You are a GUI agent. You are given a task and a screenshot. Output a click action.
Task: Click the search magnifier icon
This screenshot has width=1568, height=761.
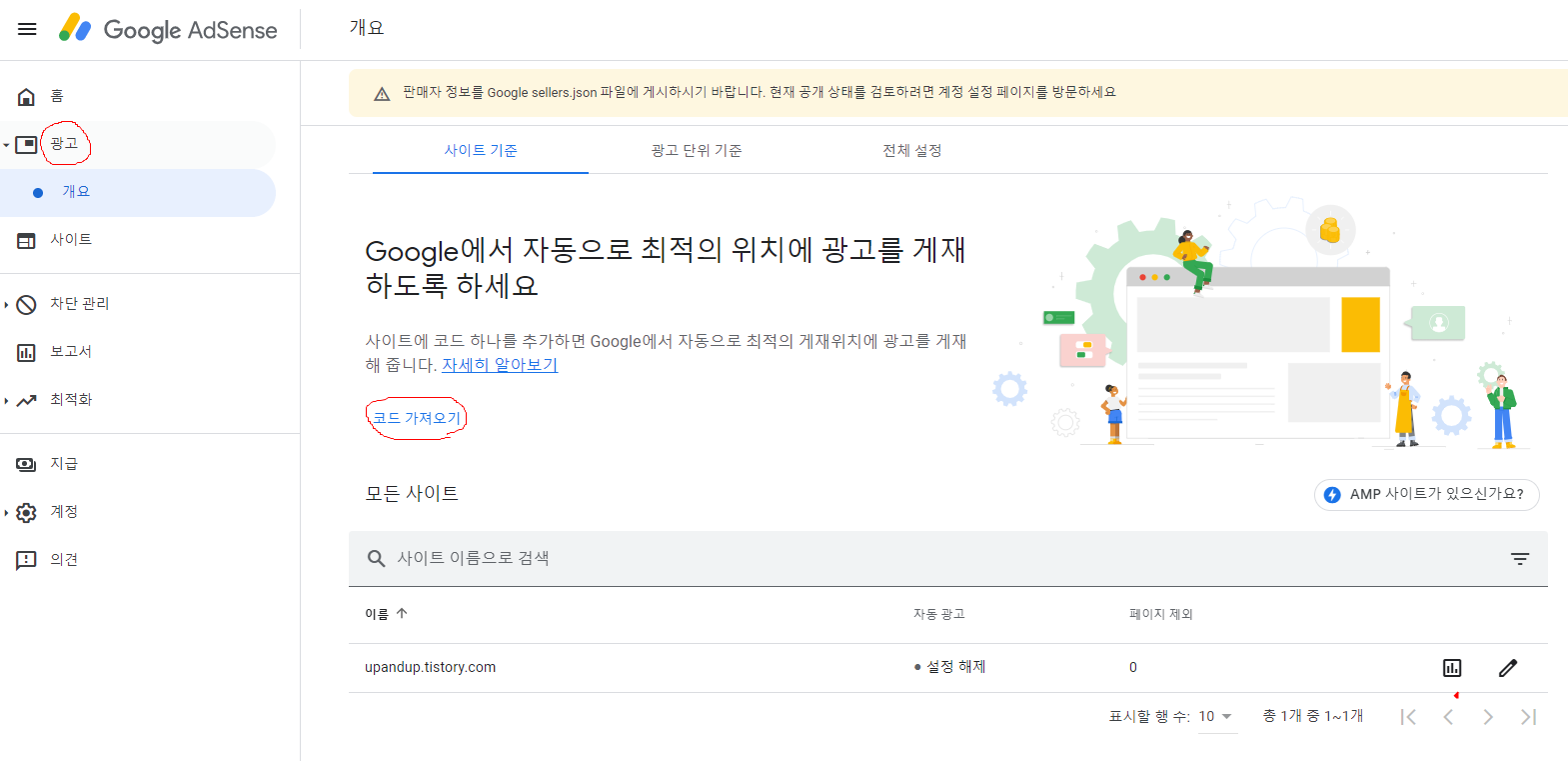[376, 558]
